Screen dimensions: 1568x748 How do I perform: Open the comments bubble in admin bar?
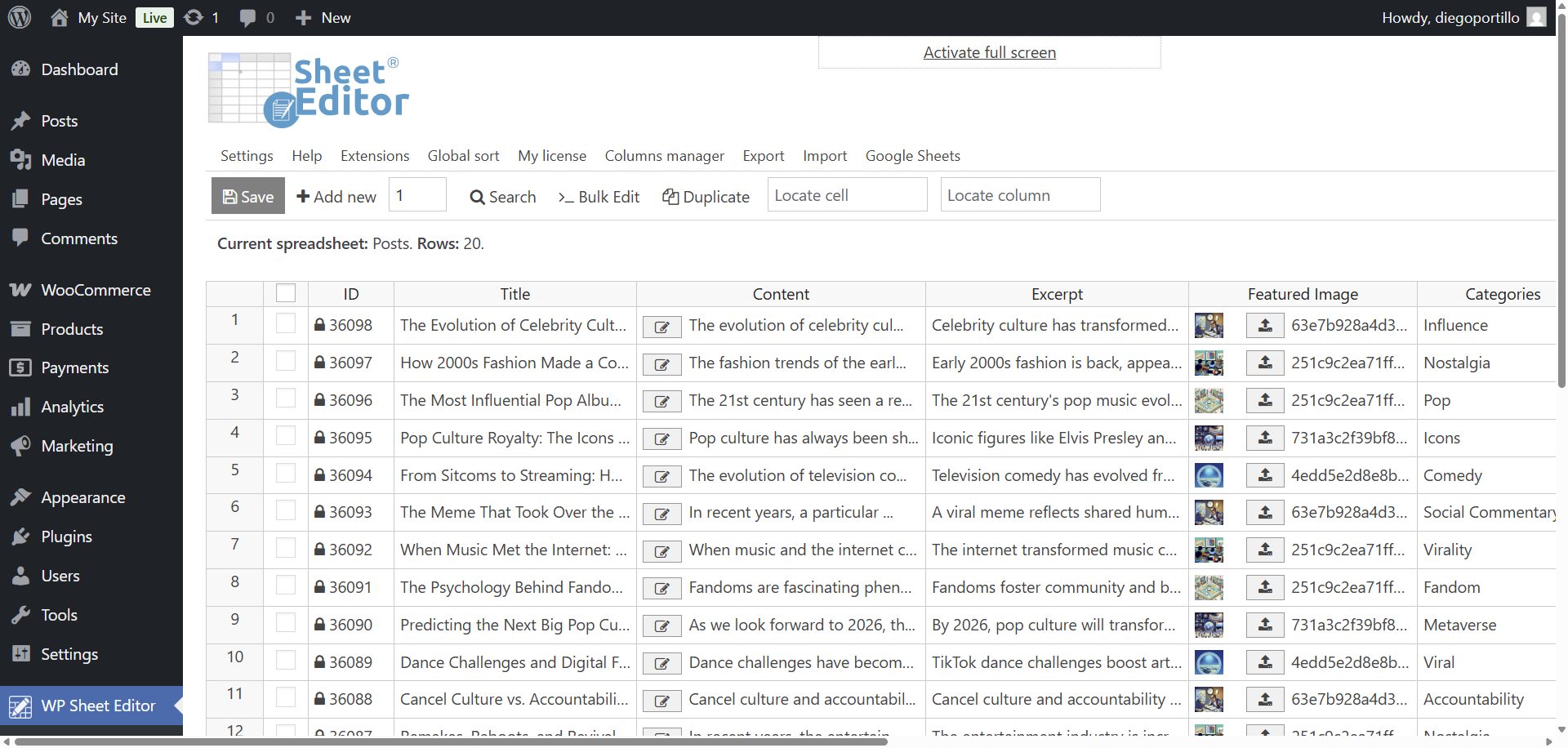247,17
